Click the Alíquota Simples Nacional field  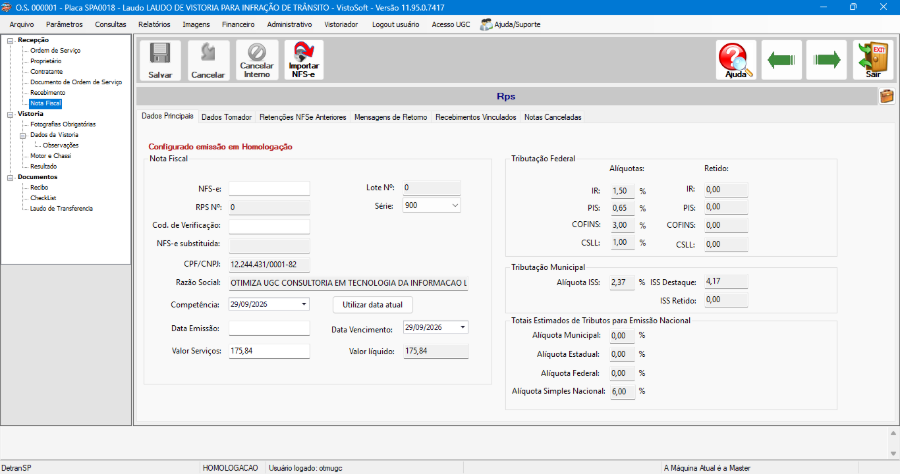(x=622, y=391)
